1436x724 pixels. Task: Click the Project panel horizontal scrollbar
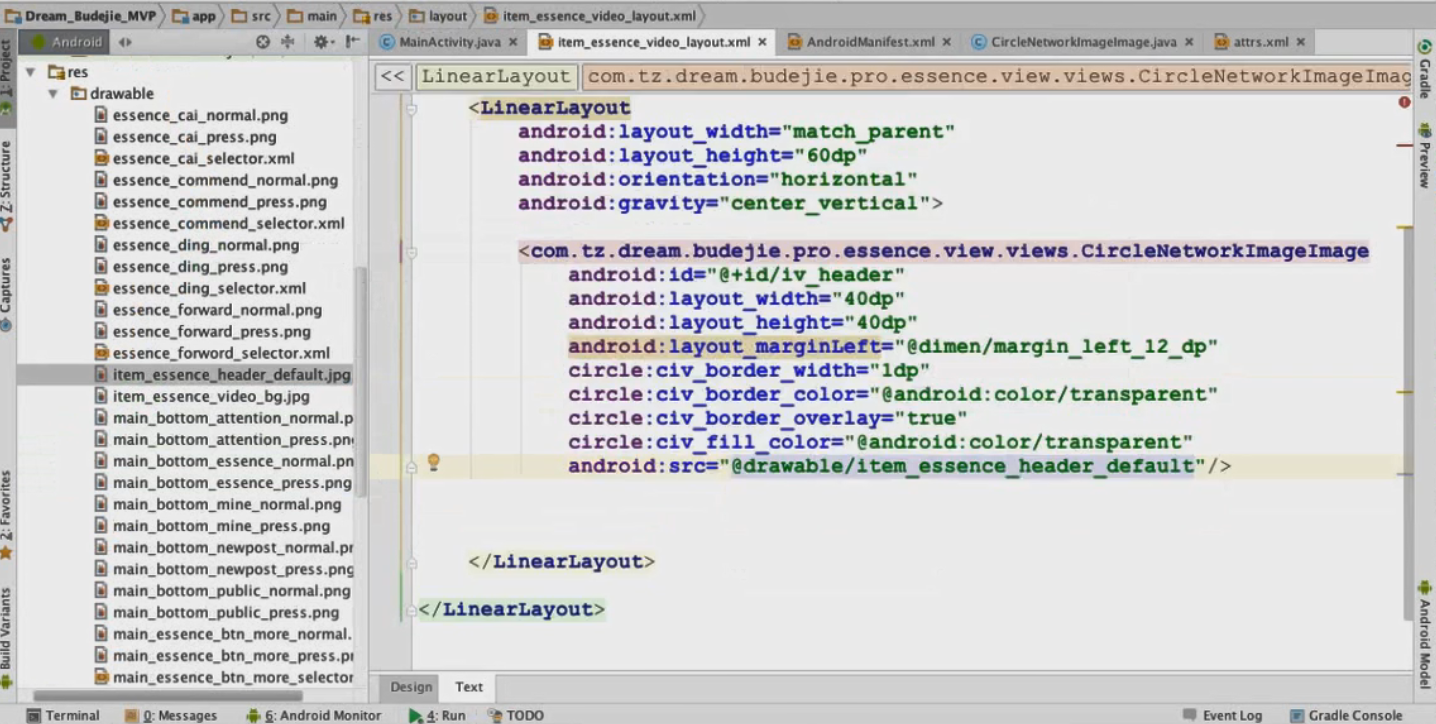click(x=168, y=695)
